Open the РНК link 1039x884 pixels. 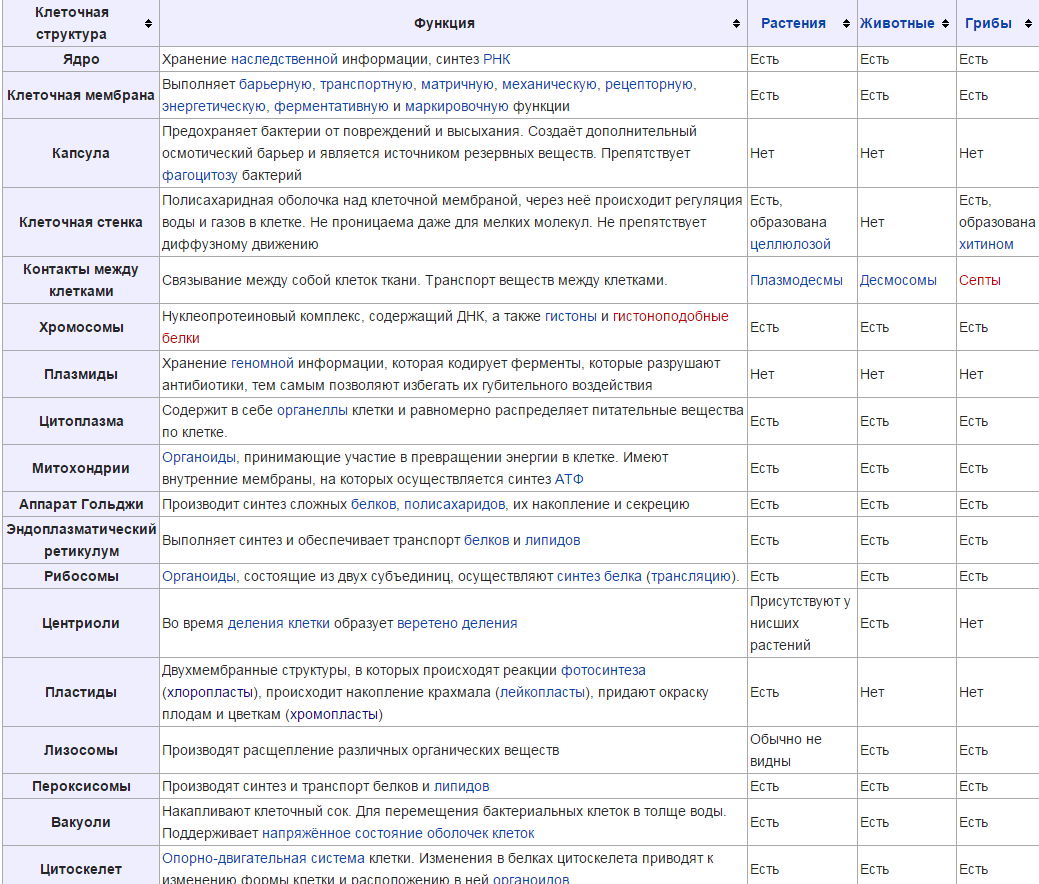click(x=497, y=59)
